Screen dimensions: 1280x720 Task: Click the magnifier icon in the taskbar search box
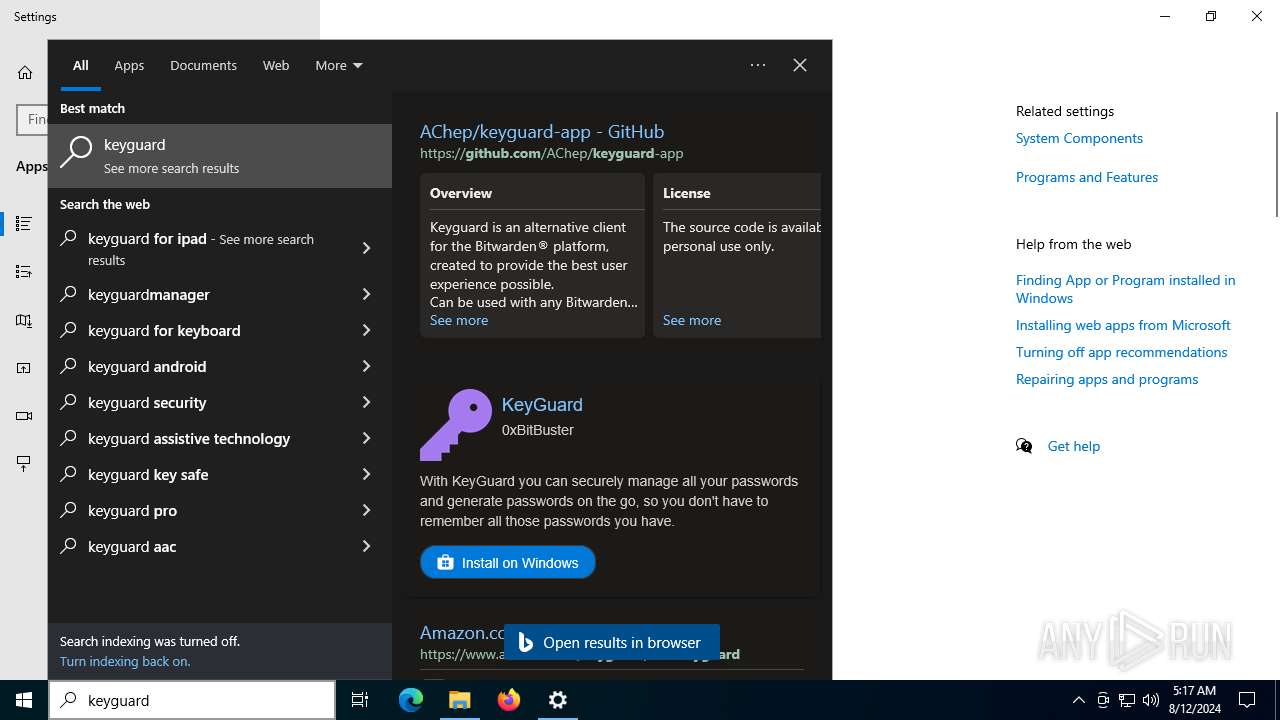[69, 700]
